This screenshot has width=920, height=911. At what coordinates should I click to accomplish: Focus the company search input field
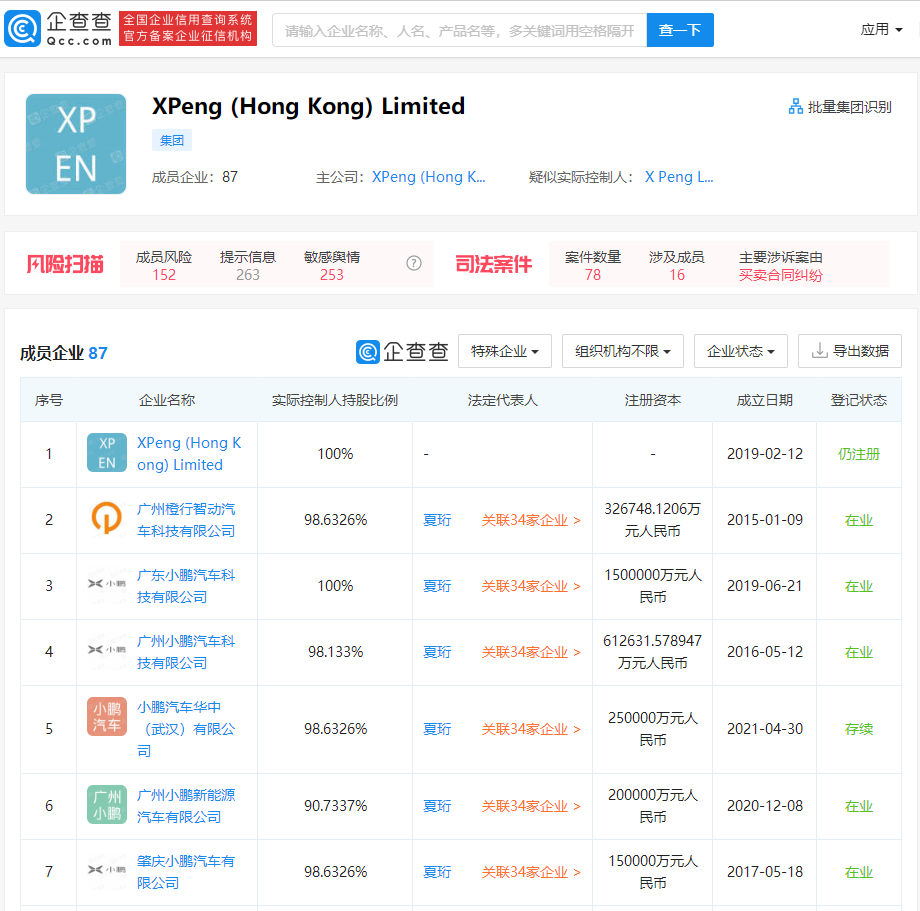coord(459,30)
